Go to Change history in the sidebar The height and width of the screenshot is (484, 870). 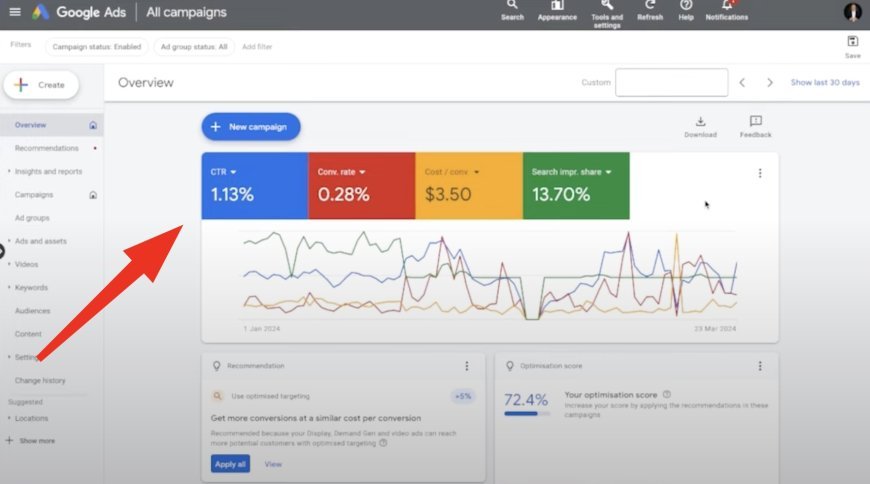pyautogui.click(x=40, y=380)
